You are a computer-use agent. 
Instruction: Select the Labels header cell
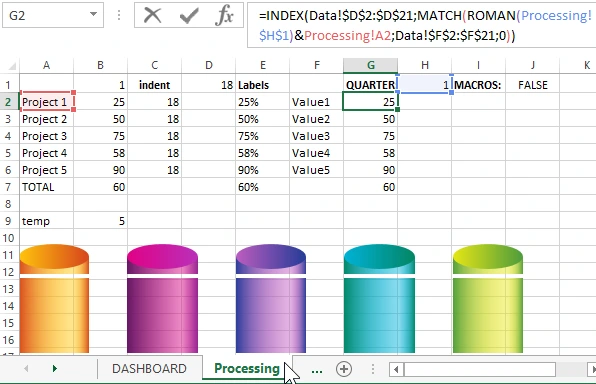coord(263,85)
